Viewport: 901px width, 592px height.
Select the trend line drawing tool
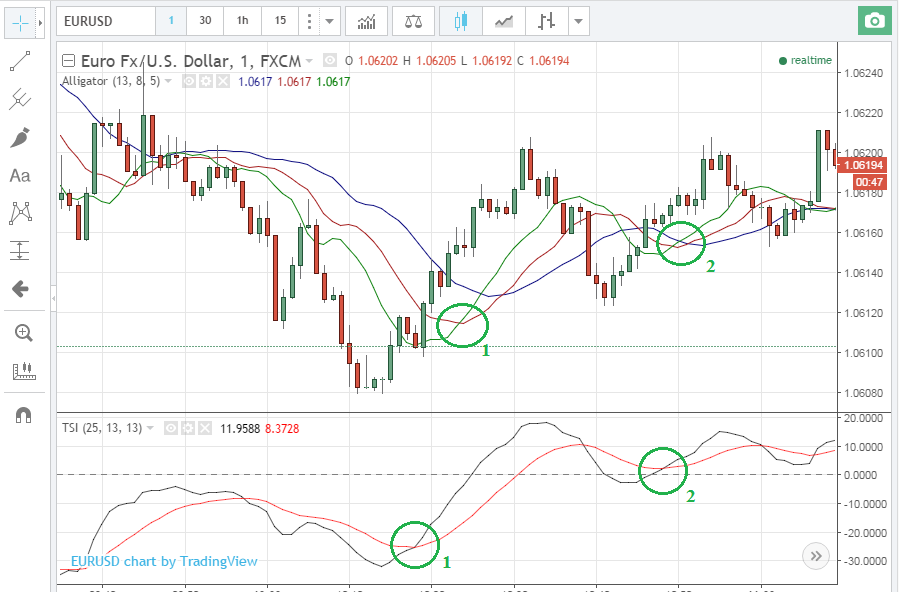click(x=20, y=61)
